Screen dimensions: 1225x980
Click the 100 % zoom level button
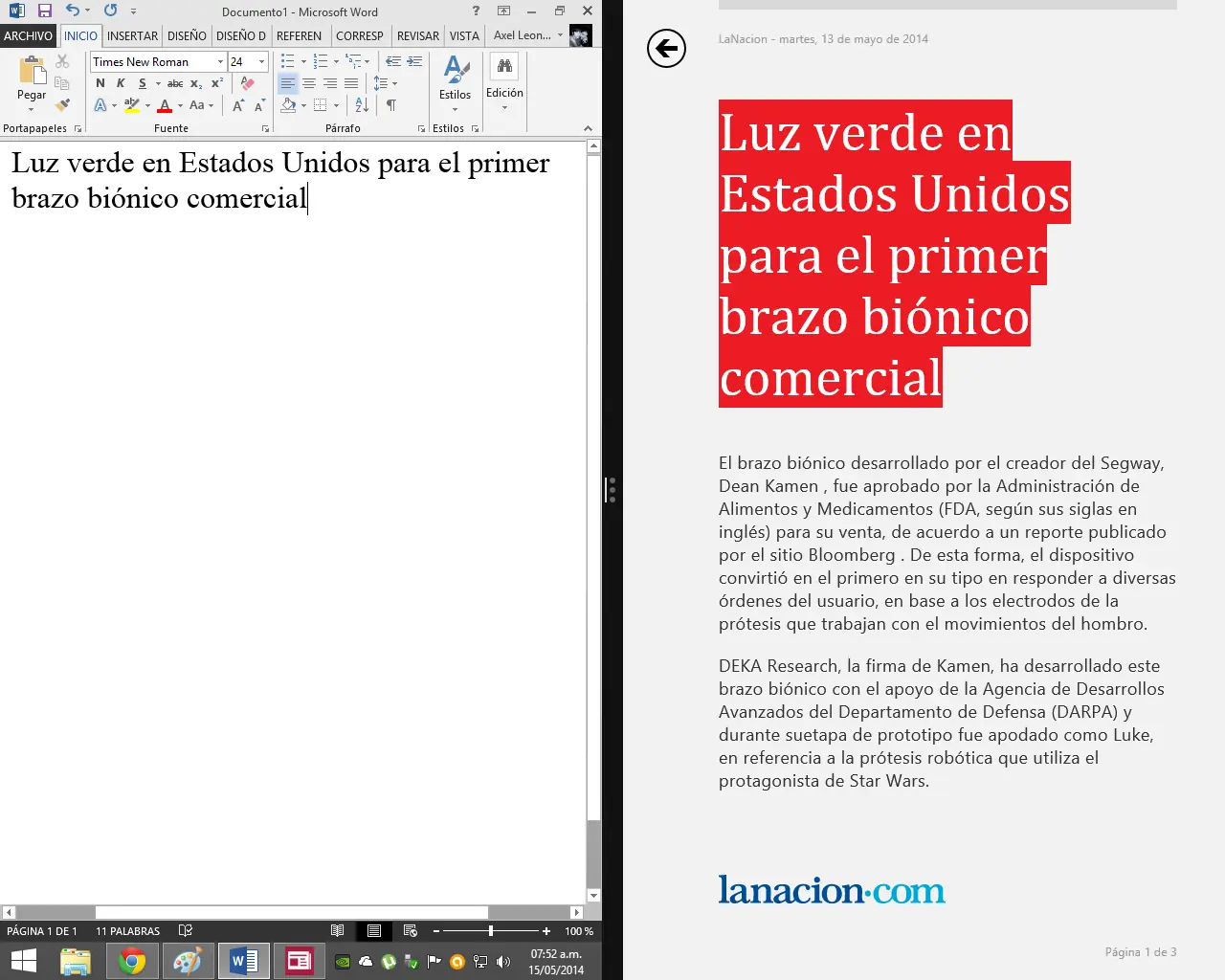tap(579, 930)
